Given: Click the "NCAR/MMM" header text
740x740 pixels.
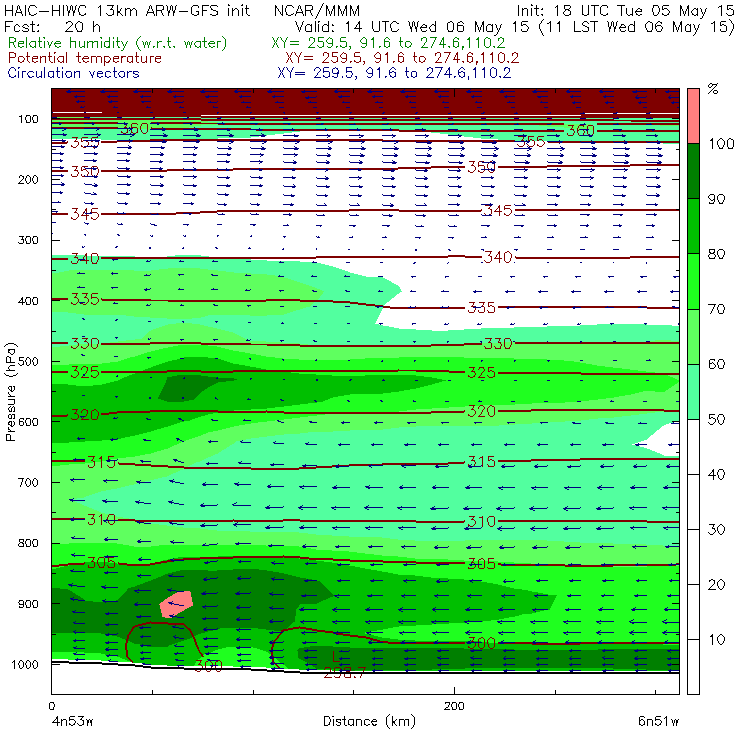Looking at the screenshot, I should click(317, 11).
